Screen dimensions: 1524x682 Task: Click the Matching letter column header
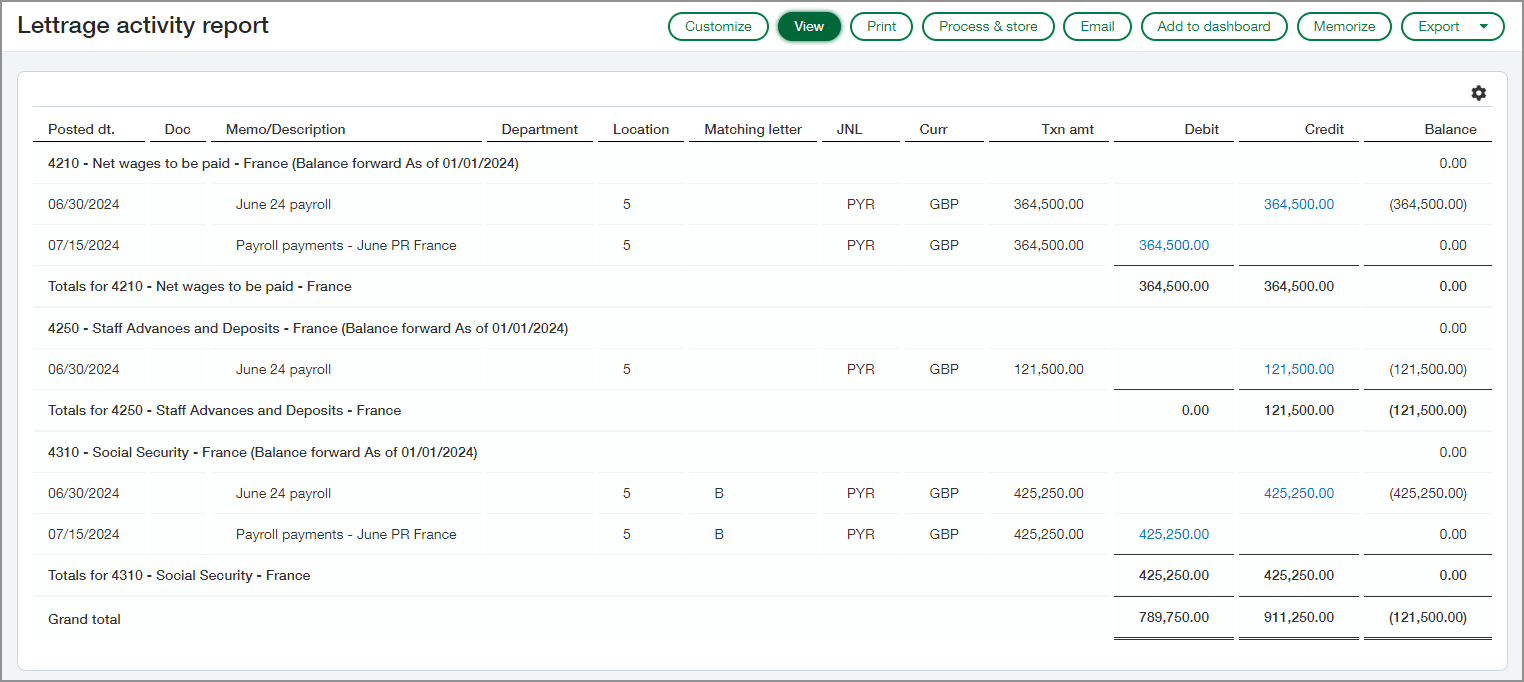(x=753, y=129)
